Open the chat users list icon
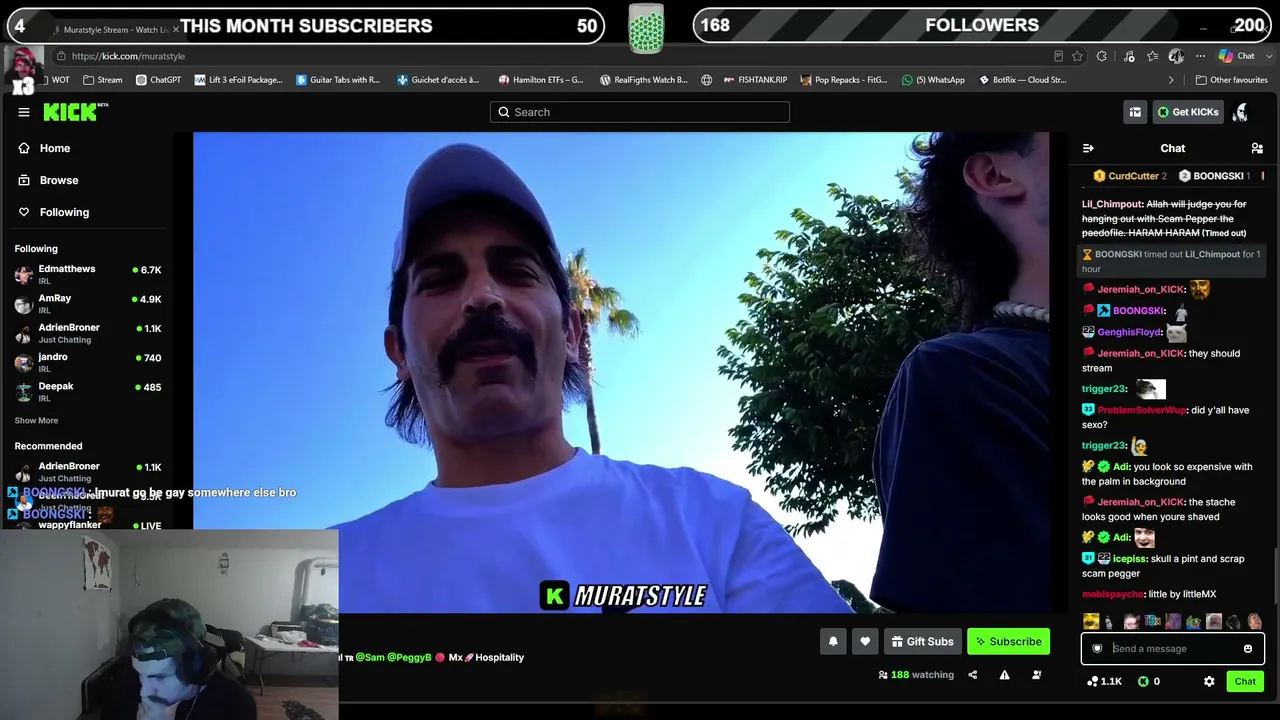 1257,148
